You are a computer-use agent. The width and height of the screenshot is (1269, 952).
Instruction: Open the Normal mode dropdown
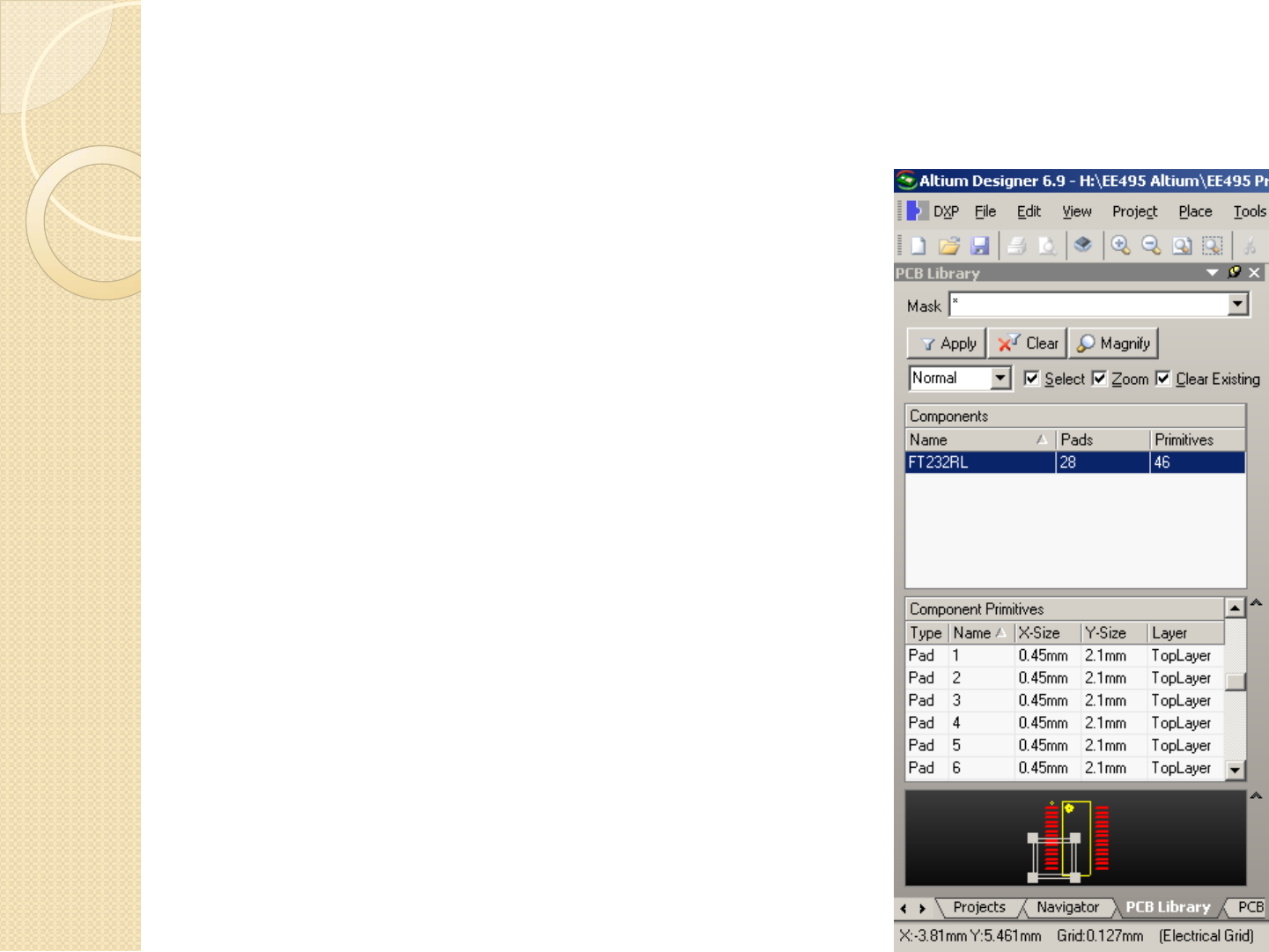click(1000, 378)
